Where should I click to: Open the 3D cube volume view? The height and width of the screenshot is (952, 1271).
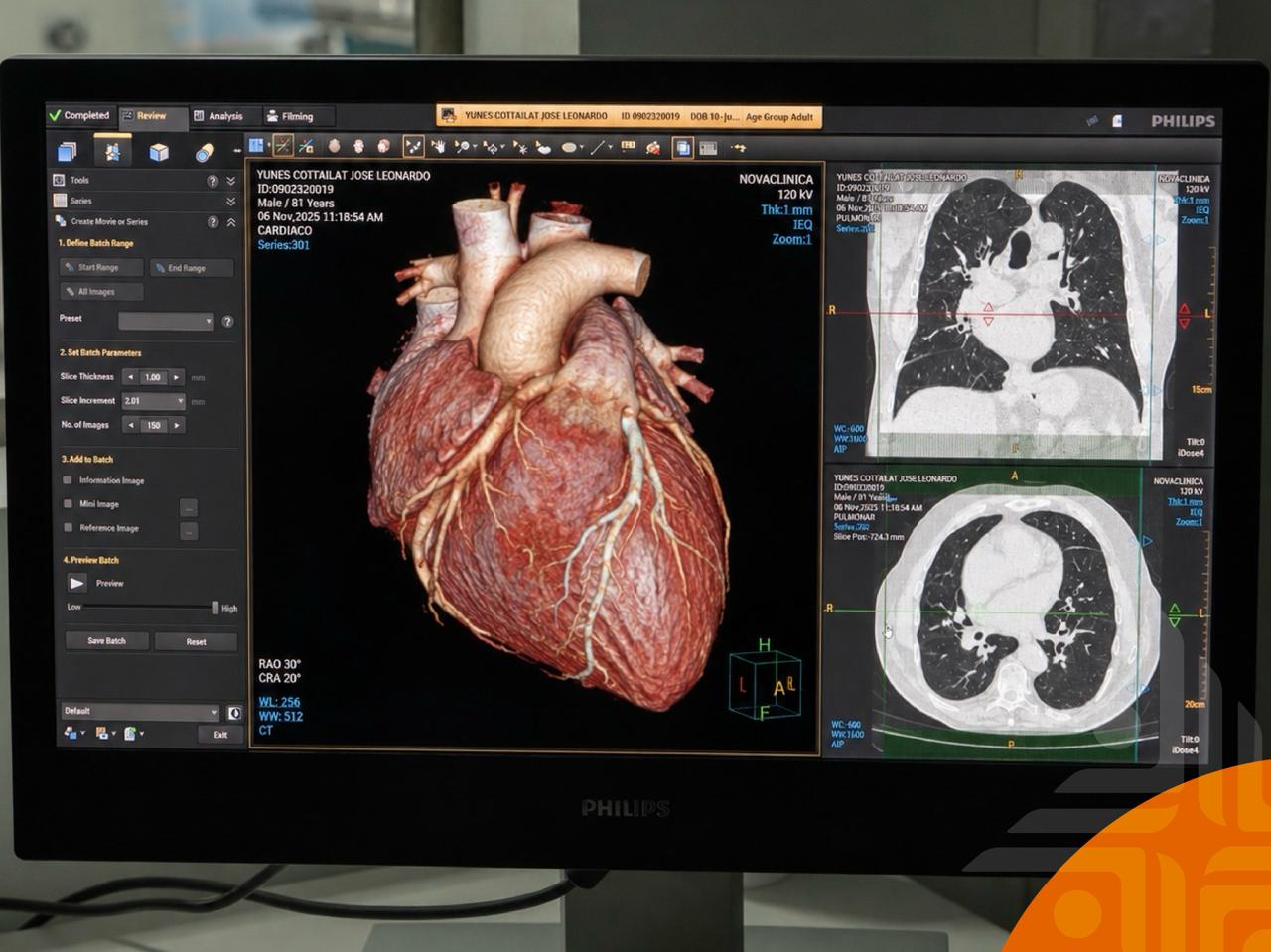point(159,152)
